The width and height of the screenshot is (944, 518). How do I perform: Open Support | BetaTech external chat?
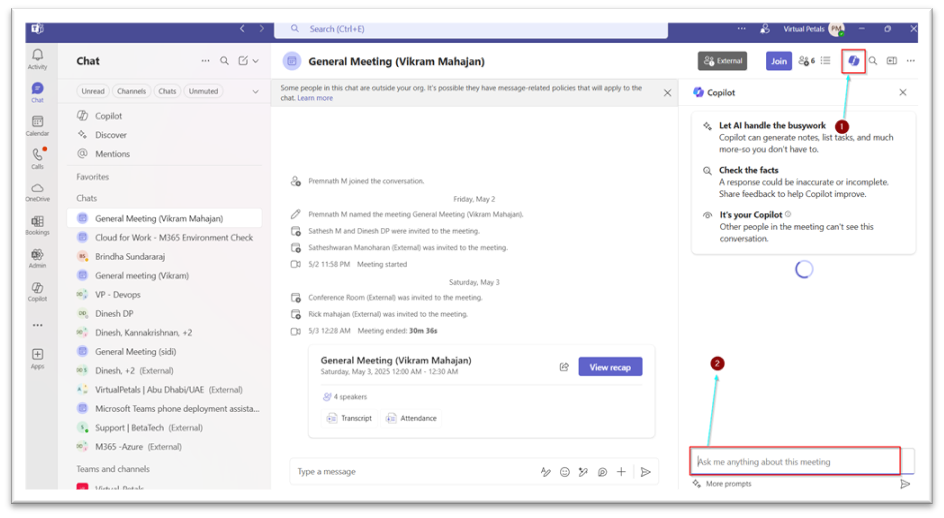[x=164, y=428]
